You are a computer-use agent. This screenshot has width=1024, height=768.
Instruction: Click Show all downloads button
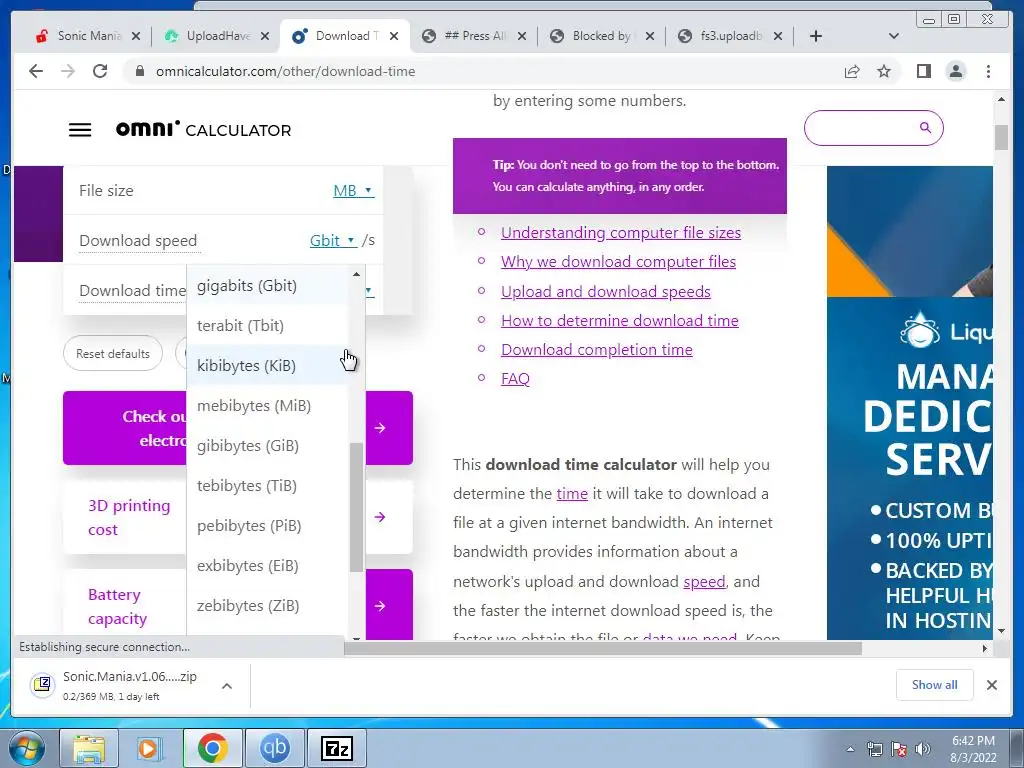[x=934, y=684]
